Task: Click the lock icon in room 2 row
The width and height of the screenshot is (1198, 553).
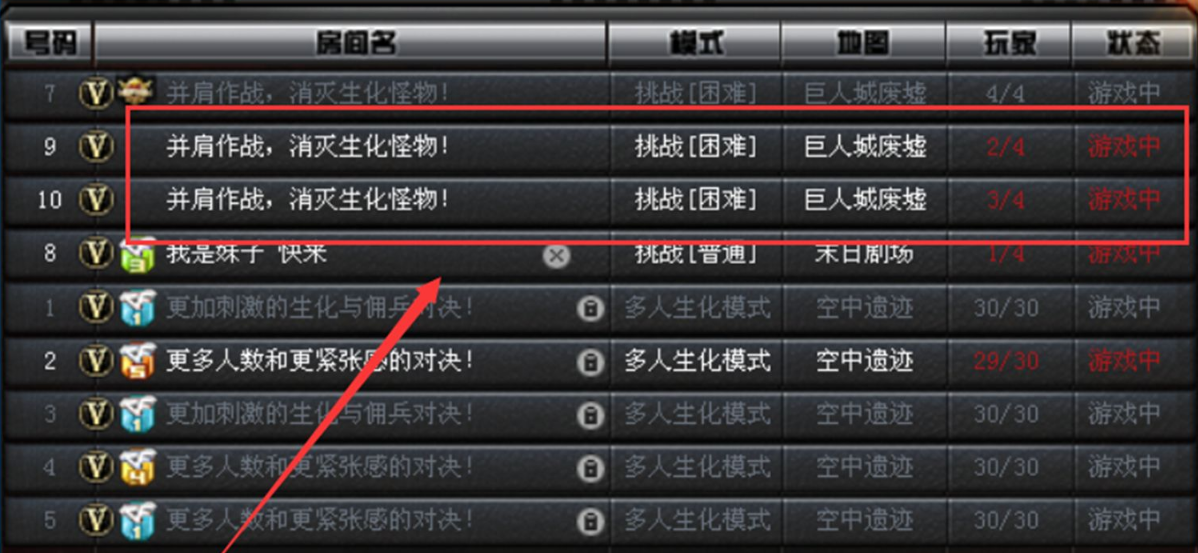Action: 589,361
